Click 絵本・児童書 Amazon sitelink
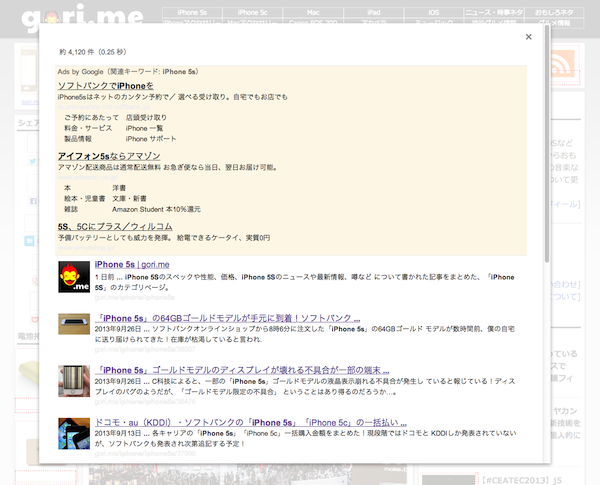This screenshot has height=485, width=600. (x=85, y=199)
